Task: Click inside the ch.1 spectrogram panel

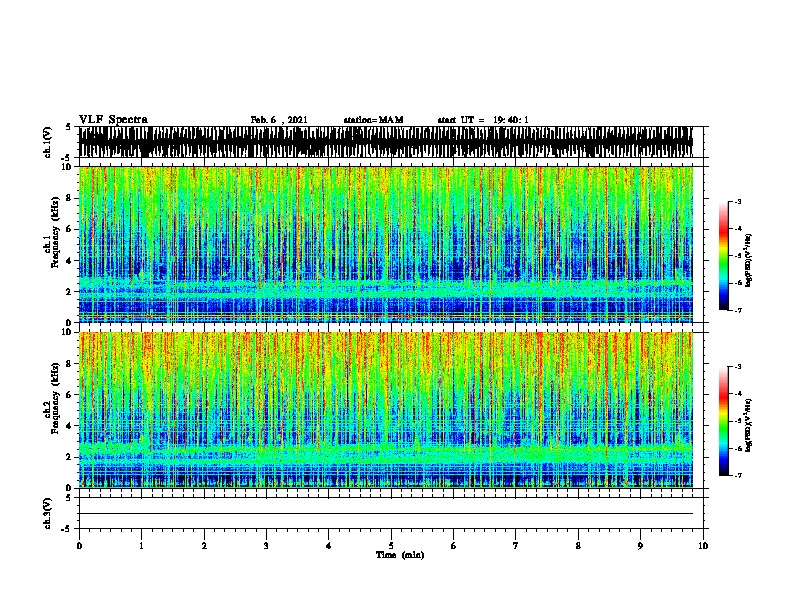Action: pyautogui.click(x=386, y=244)
